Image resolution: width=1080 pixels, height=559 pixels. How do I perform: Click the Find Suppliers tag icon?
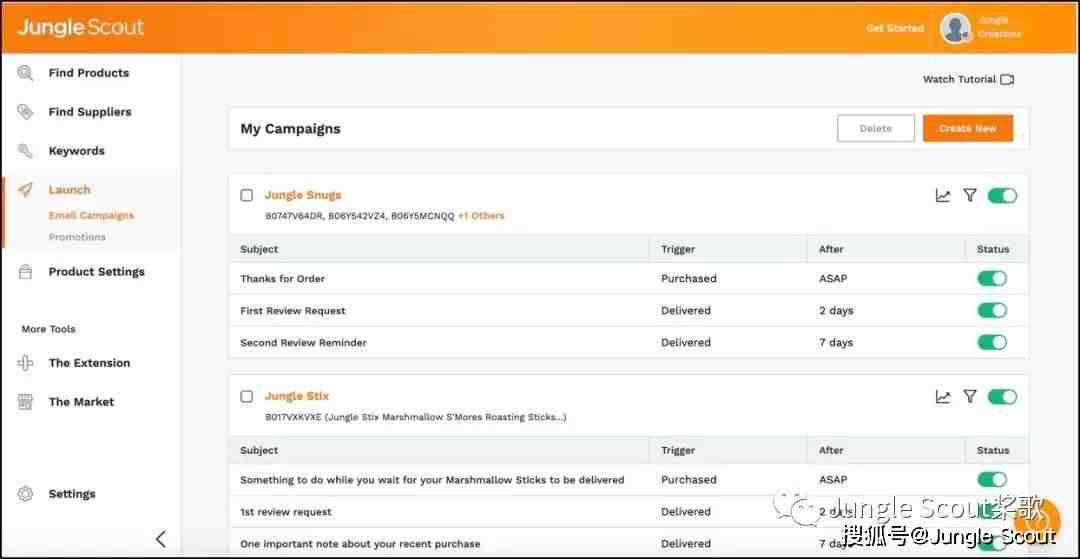point(25,112)
